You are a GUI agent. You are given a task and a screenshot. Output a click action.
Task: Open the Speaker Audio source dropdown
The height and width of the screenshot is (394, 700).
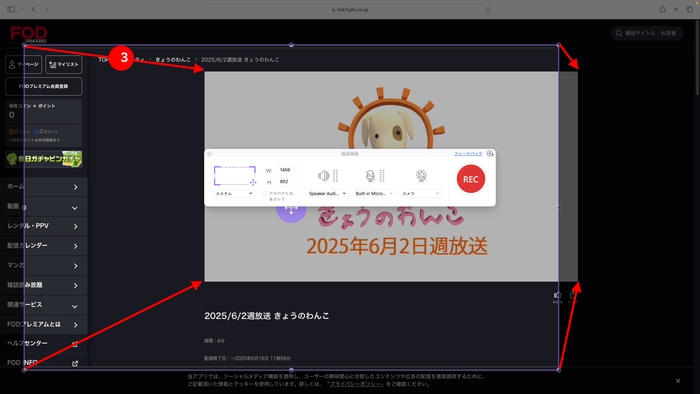click(327, 194)
